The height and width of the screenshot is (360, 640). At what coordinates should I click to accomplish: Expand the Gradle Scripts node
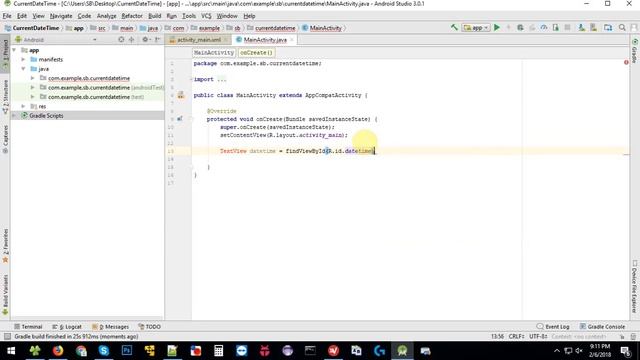[15, 116]
